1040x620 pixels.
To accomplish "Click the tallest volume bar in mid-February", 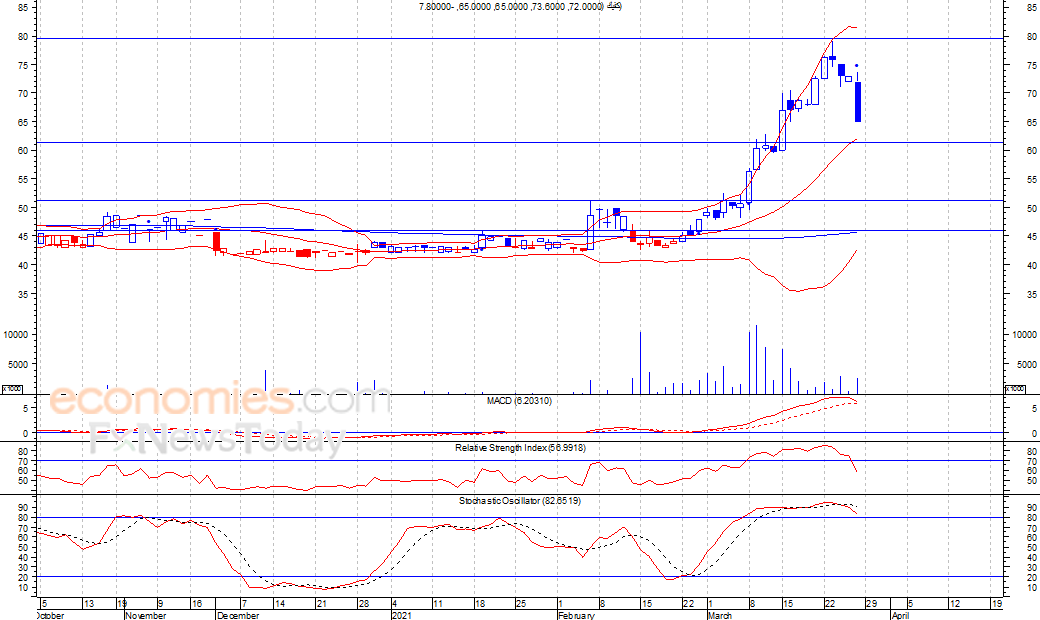I will point(640,363).
